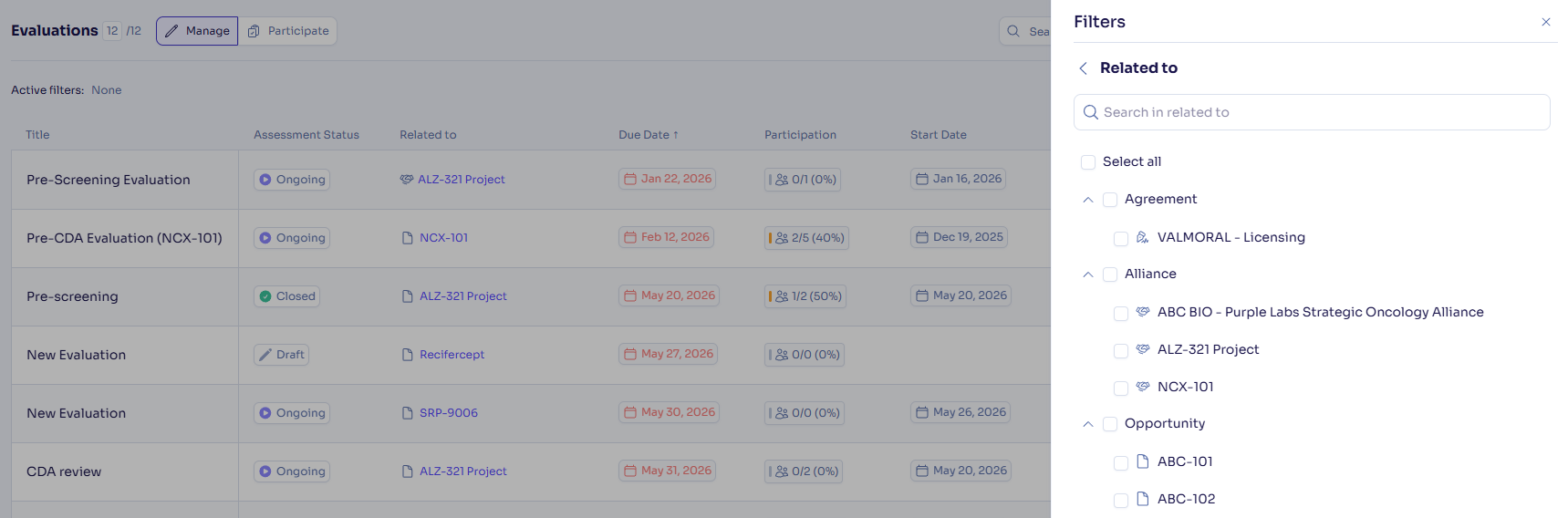The image size is (1568, 518).
Task: Tick the ALZ-321 Project filter checkbox
Action: point(1121,351)
